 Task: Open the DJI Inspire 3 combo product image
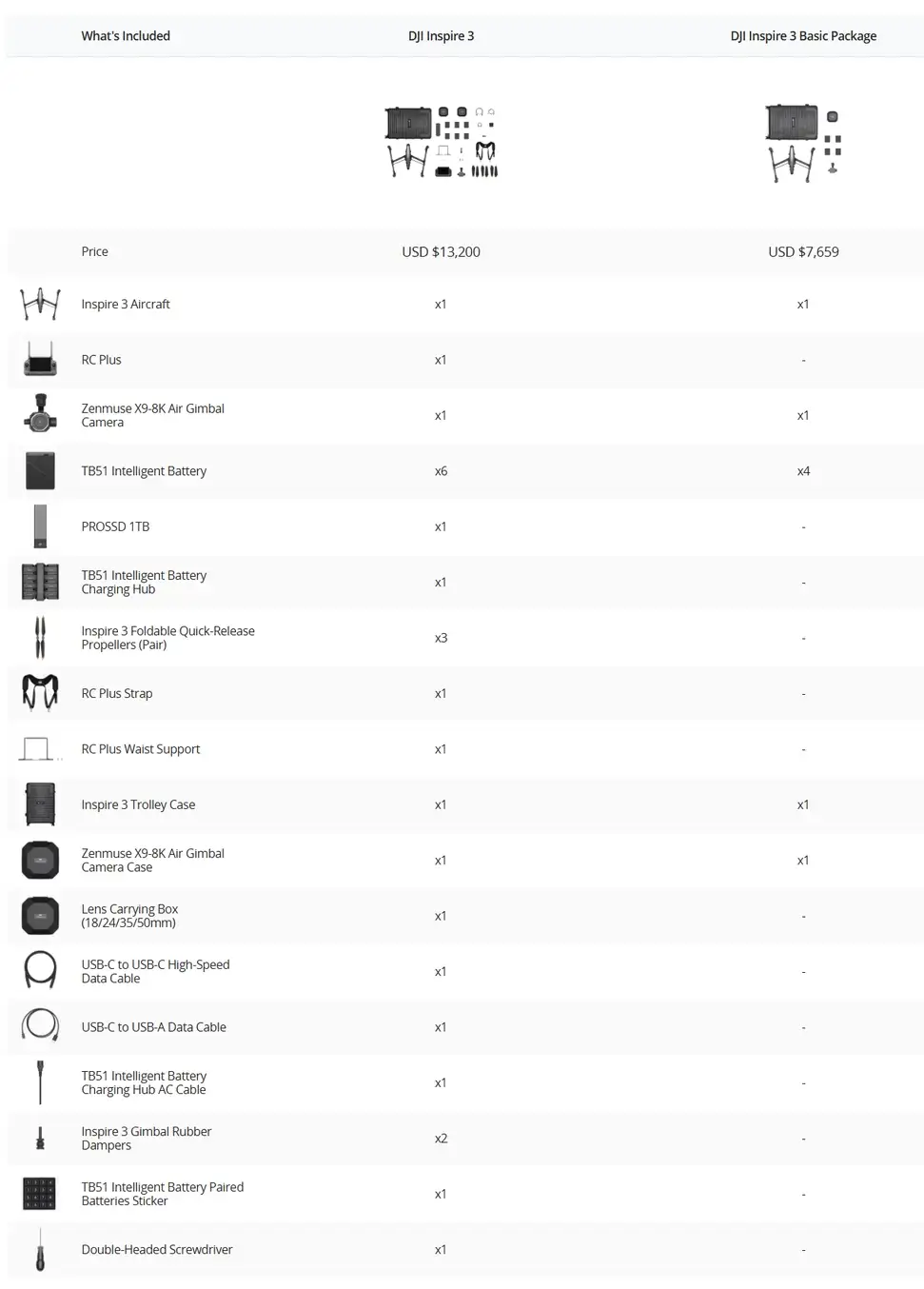(441, 143)
